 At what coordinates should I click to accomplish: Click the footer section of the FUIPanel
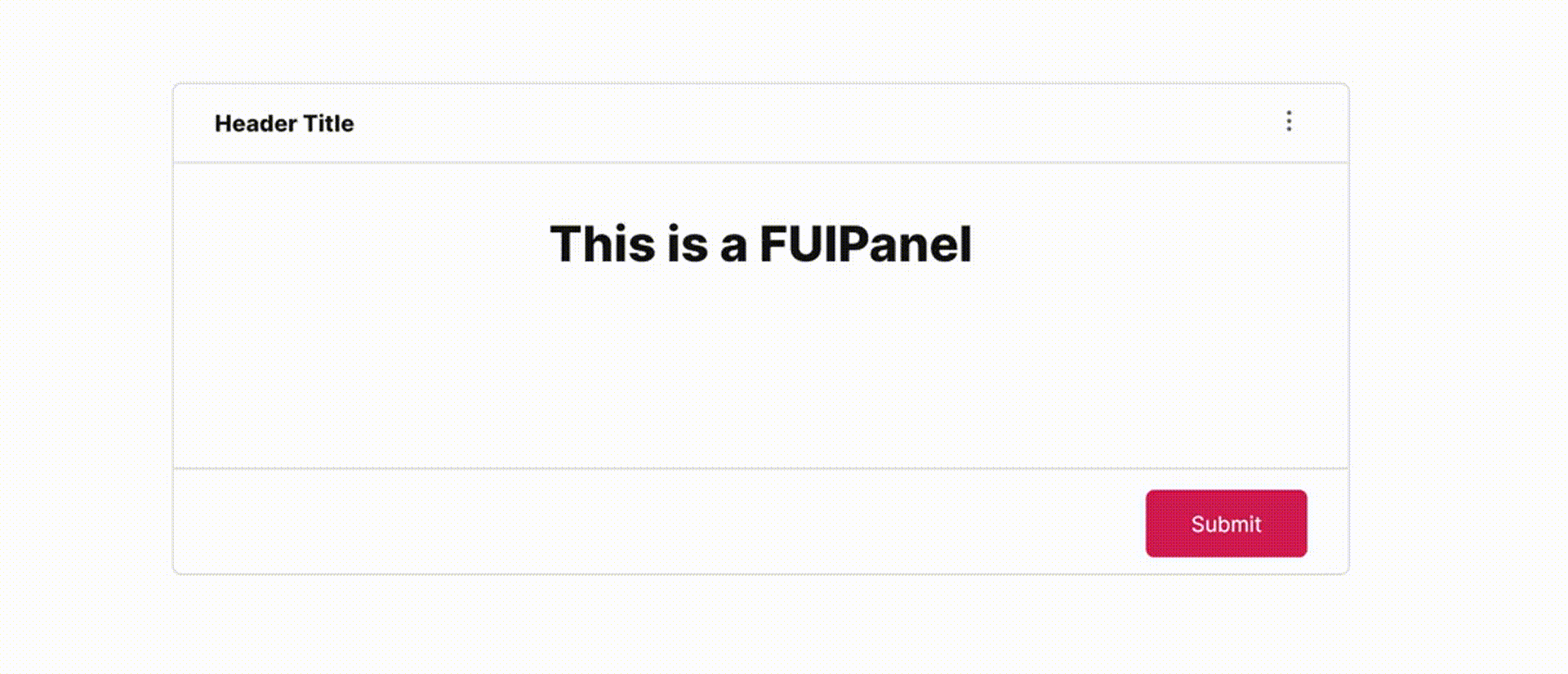[572, 523]
